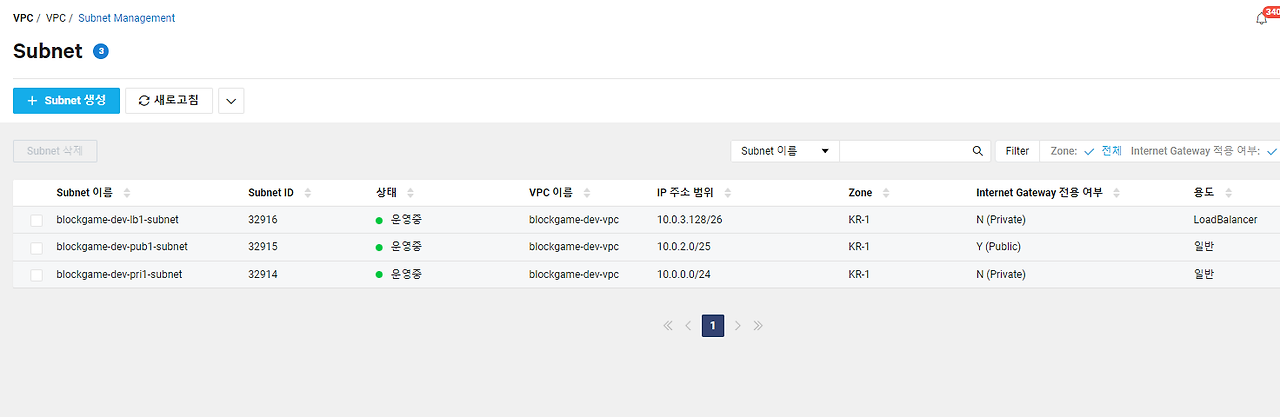Click Subnet ID 32915

(262, 247)
